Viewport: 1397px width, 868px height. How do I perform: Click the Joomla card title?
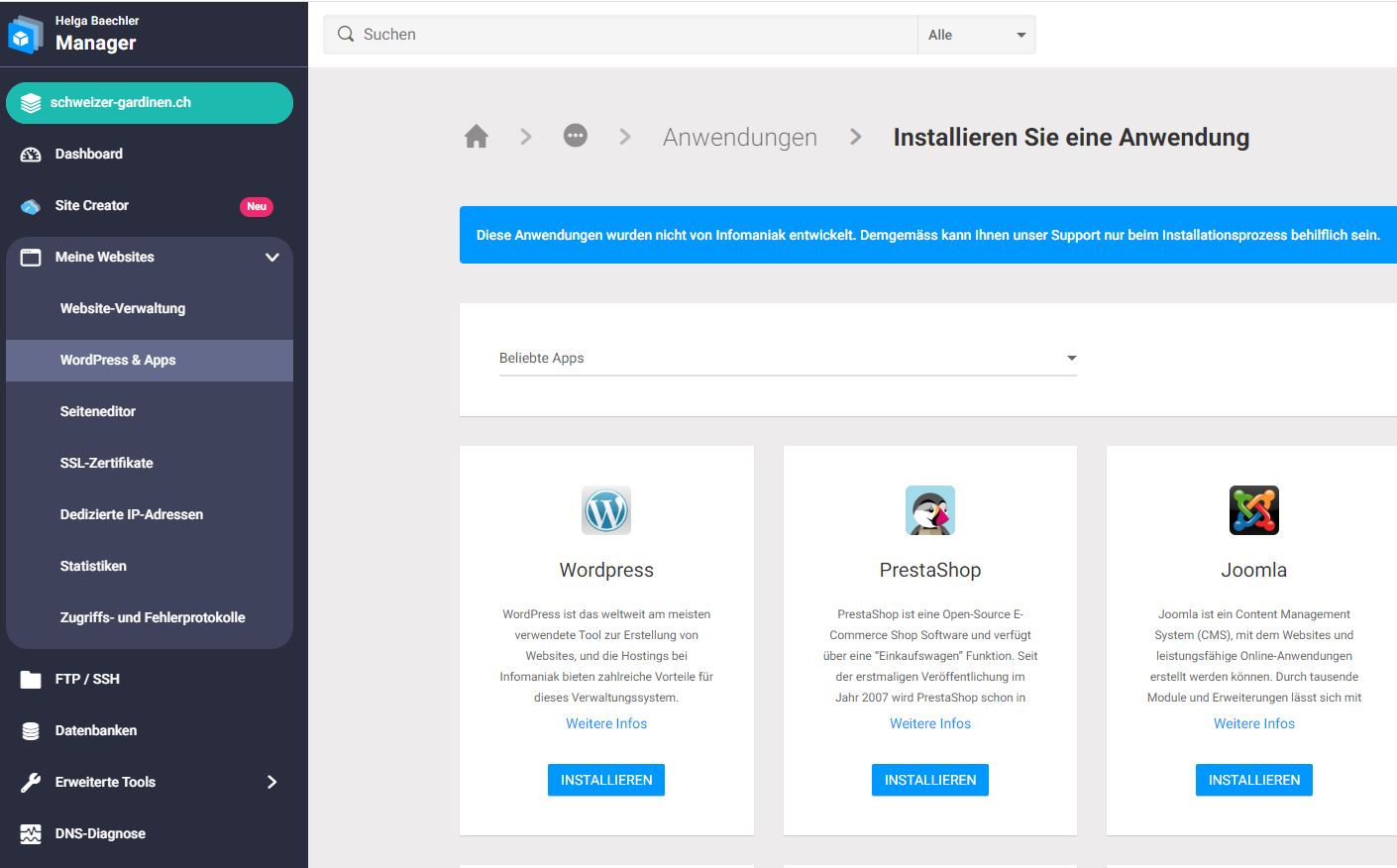pyautogui.click(x=1254, y=570)
